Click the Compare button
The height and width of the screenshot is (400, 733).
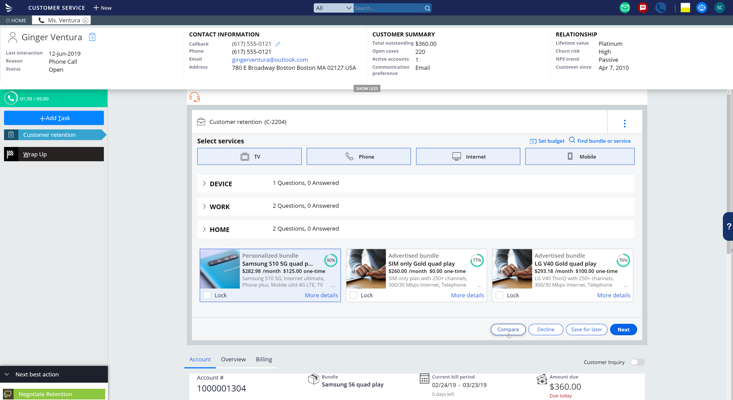(x=508, y=329)
